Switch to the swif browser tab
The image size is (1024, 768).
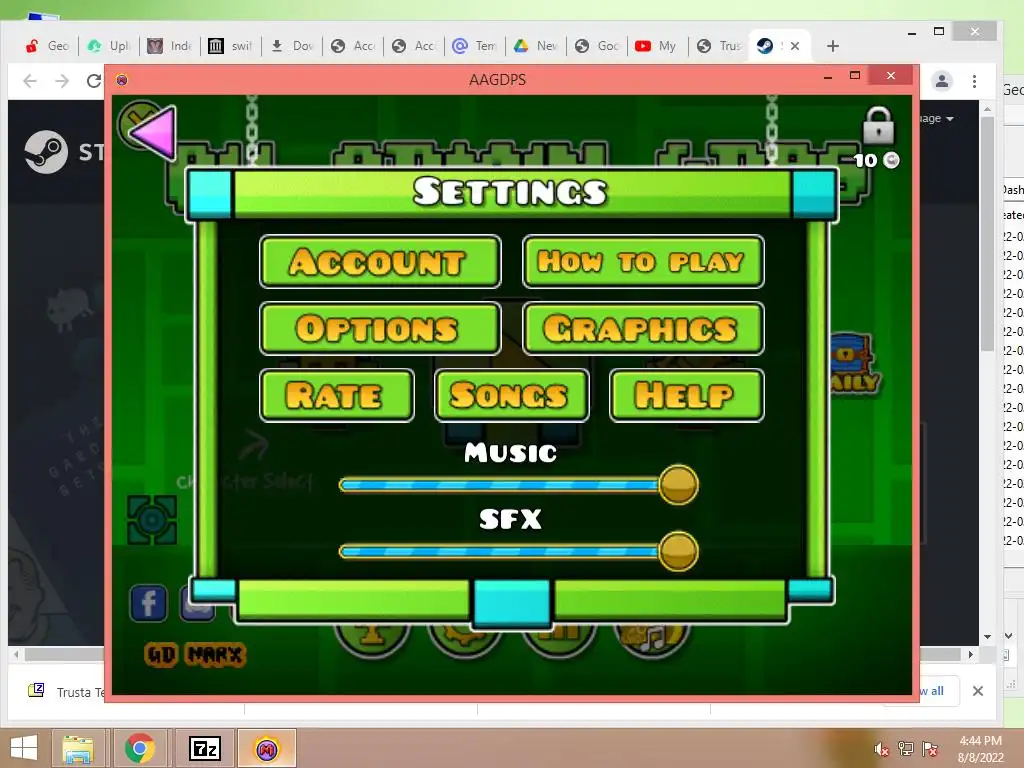[x=231, y=46]
